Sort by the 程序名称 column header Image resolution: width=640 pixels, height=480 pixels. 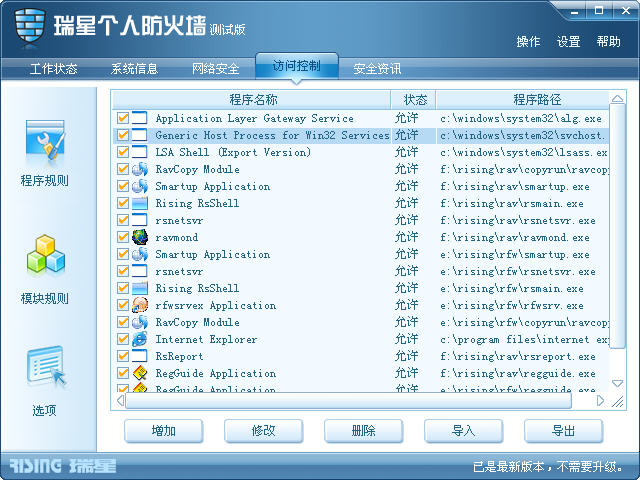pos(252,100)
